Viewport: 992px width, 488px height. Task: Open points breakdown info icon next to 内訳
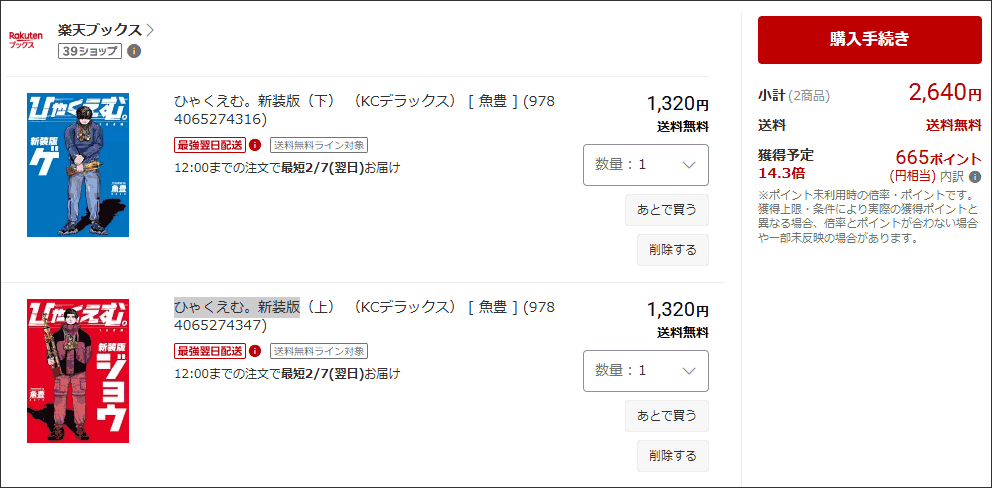point(975,177)
